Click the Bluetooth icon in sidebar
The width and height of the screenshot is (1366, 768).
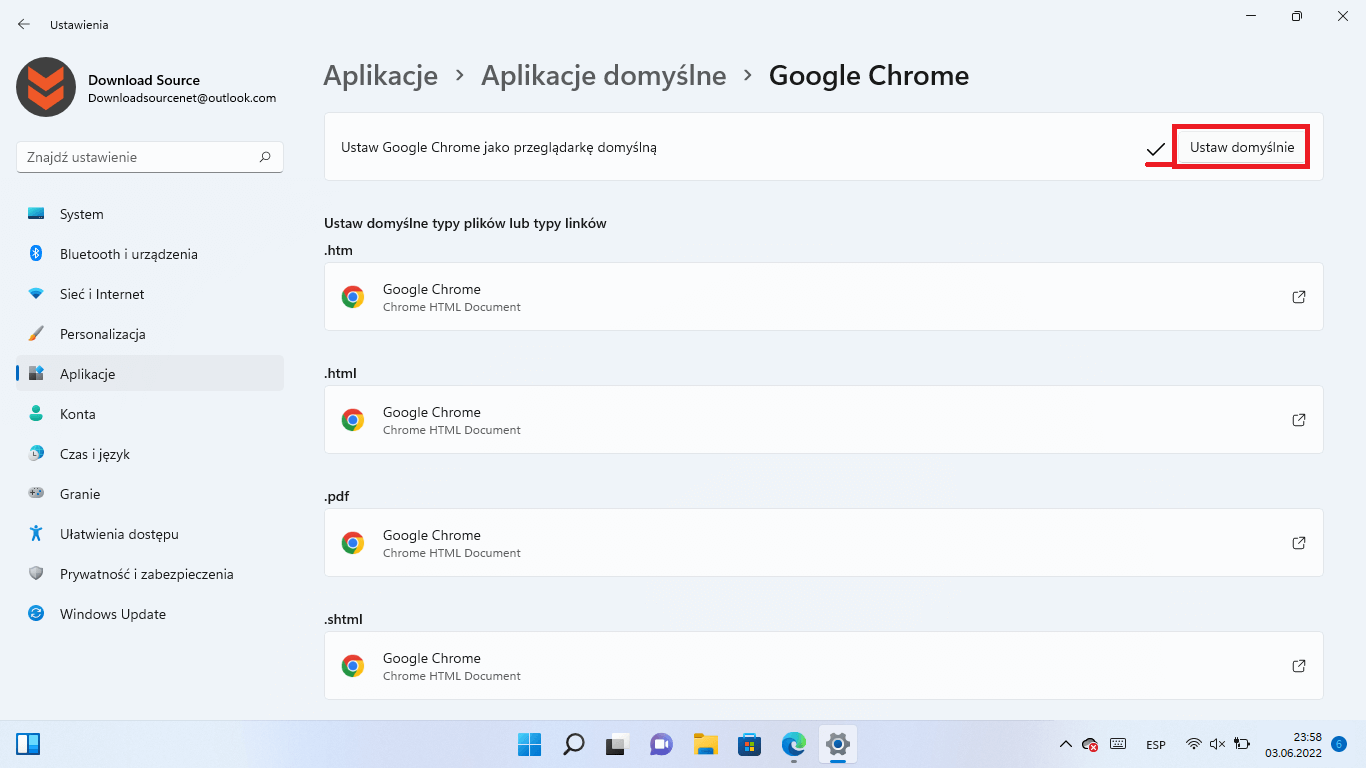(x=36, y=254)
